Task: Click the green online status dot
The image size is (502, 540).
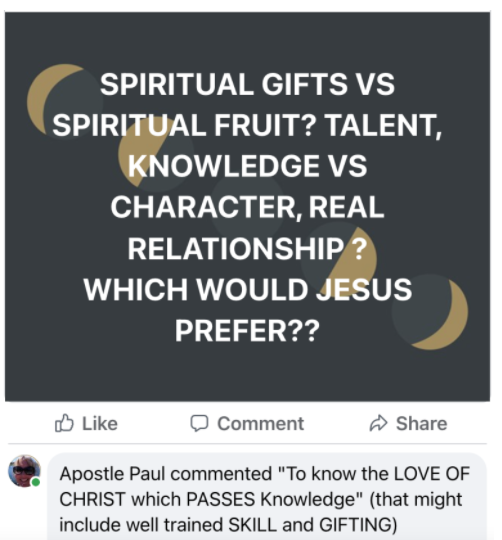Action: click(x=36, y=482)
